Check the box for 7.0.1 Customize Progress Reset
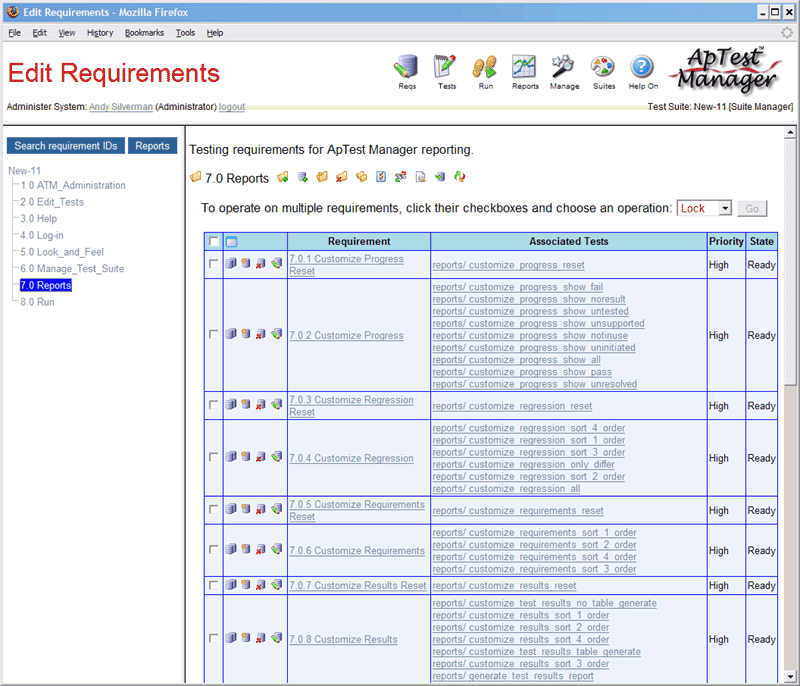The width and height of the screenshot is (800, 686). [x=213, y=264]
